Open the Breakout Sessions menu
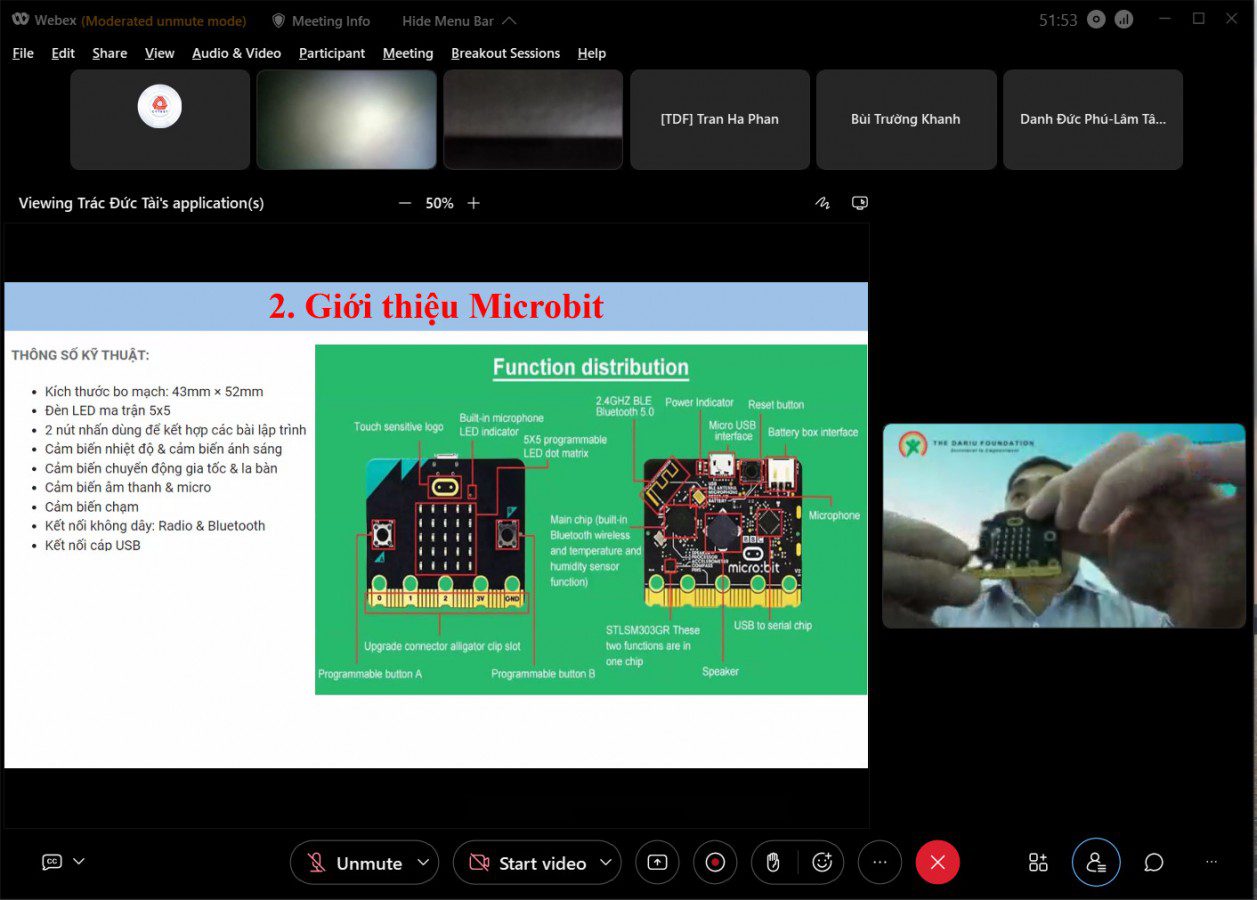 (x=505, y=53)
